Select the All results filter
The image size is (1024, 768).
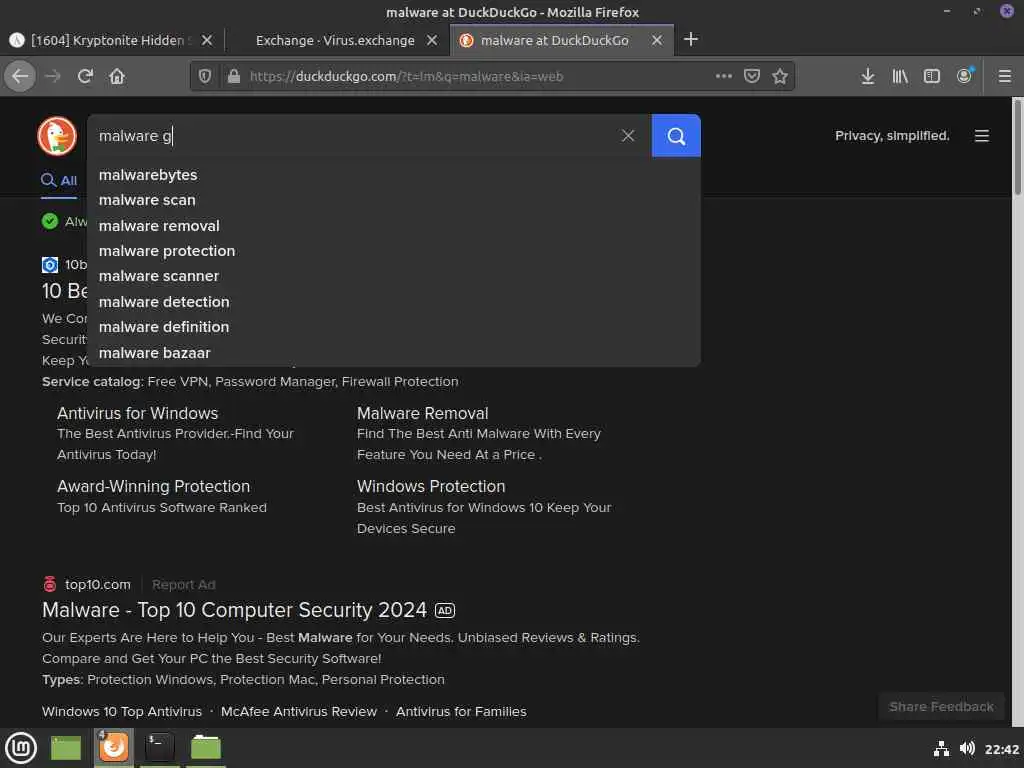point(59,180)
